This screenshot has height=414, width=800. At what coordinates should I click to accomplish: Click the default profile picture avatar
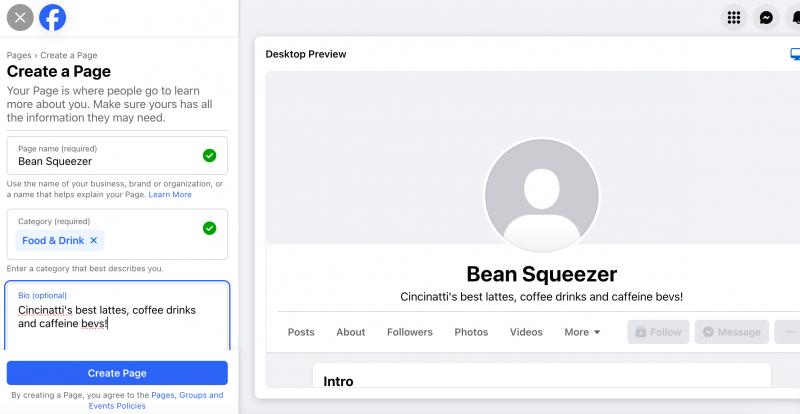(x=541, y=196)
